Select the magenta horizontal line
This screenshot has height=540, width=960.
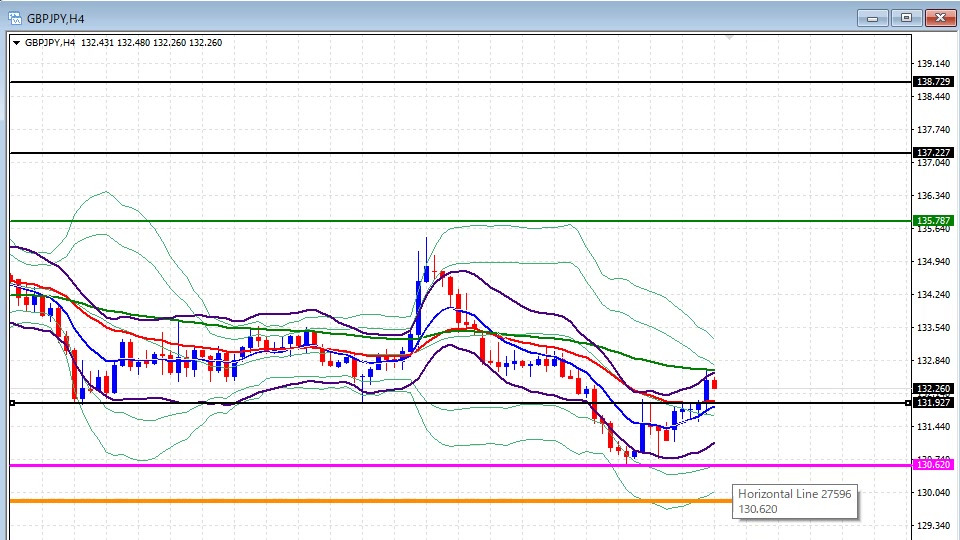pyautogui.click(x=460, y=465)
